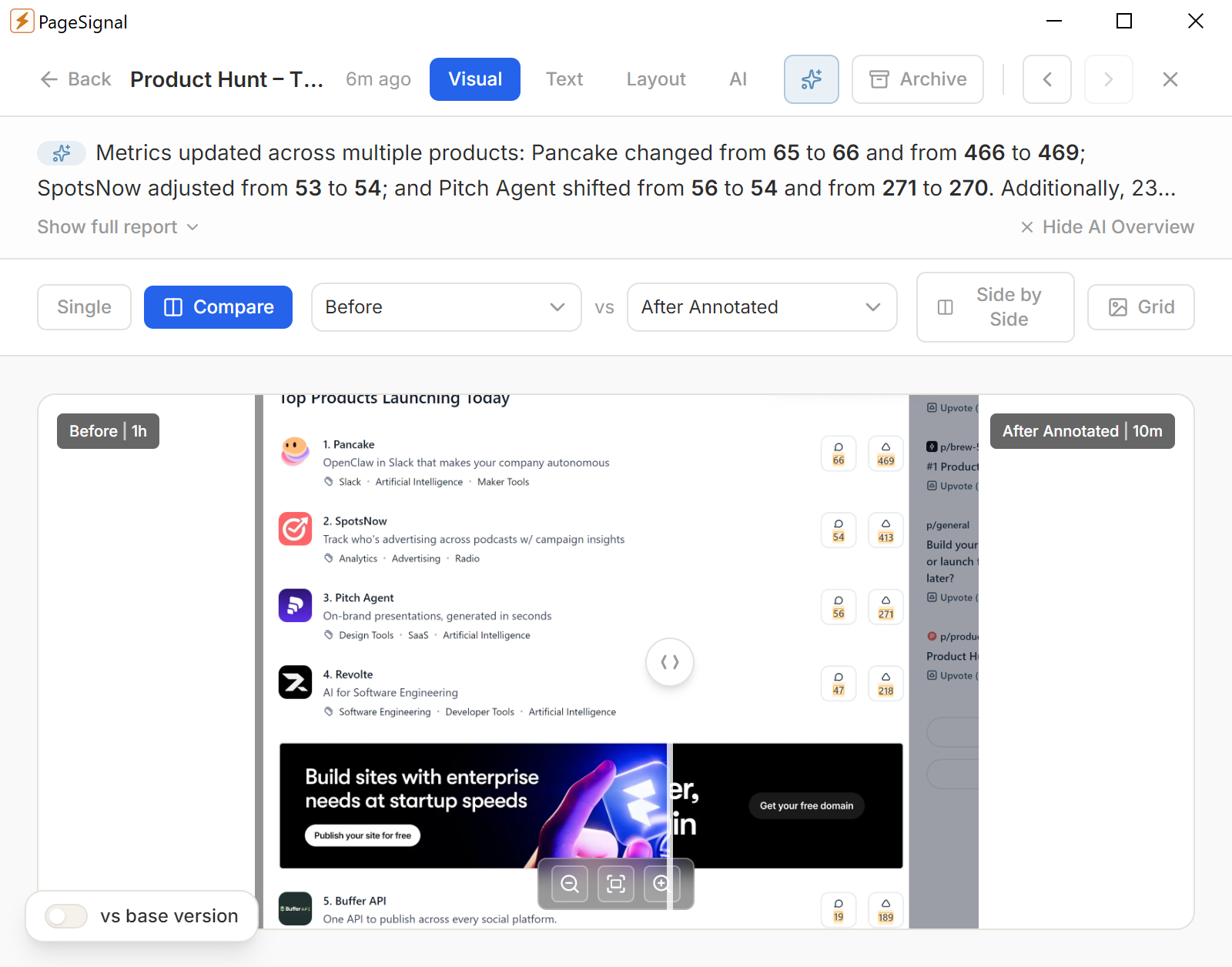Click the Design Tools tag

[366, 635]
